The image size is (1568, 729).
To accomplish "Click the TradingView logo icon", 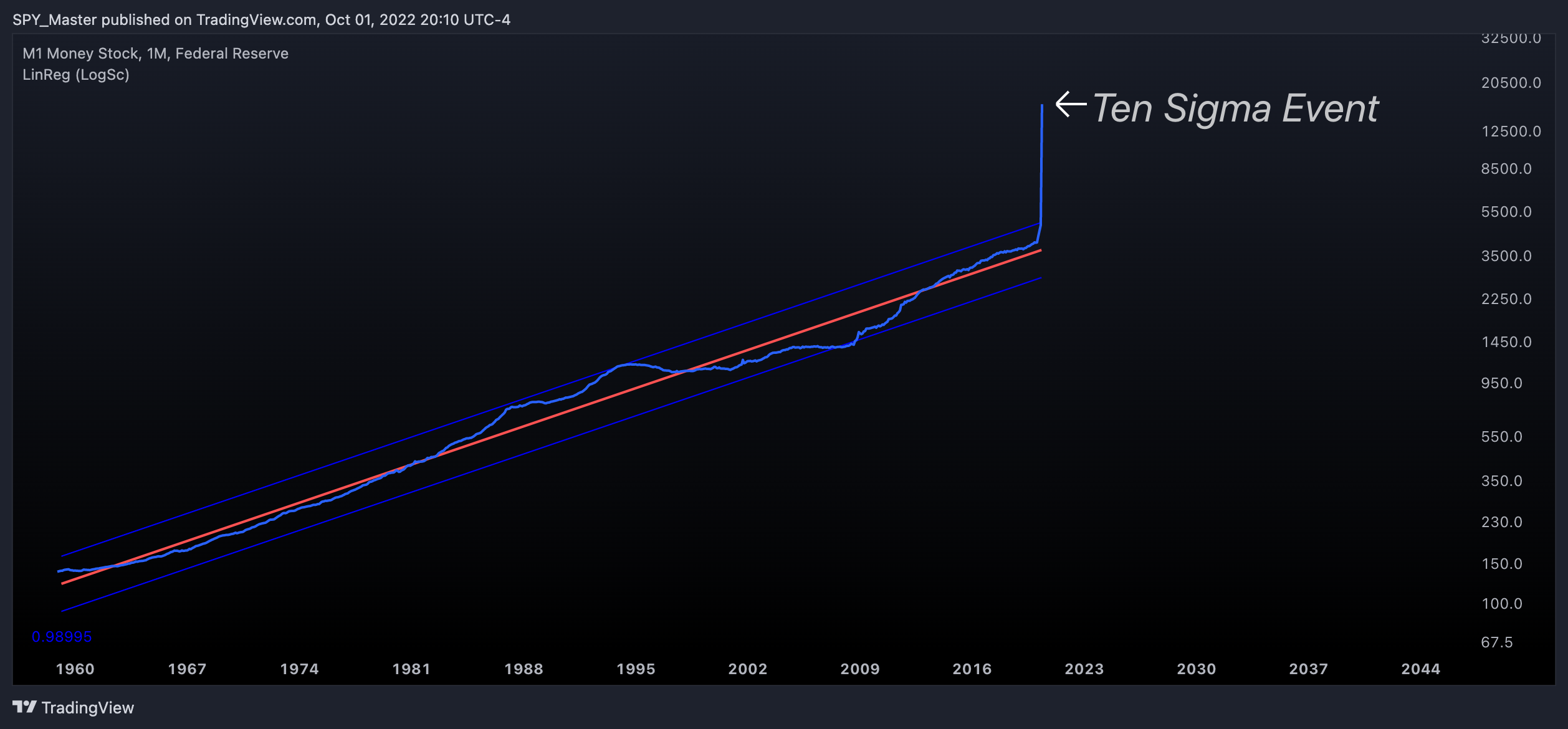I will coord(24,707).
